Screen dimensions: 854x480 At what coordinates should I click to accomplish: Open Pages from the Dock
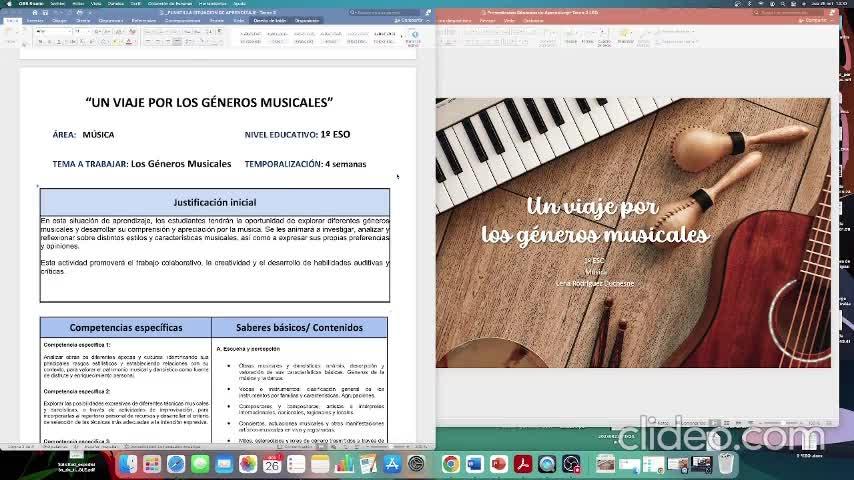point(368,464)
